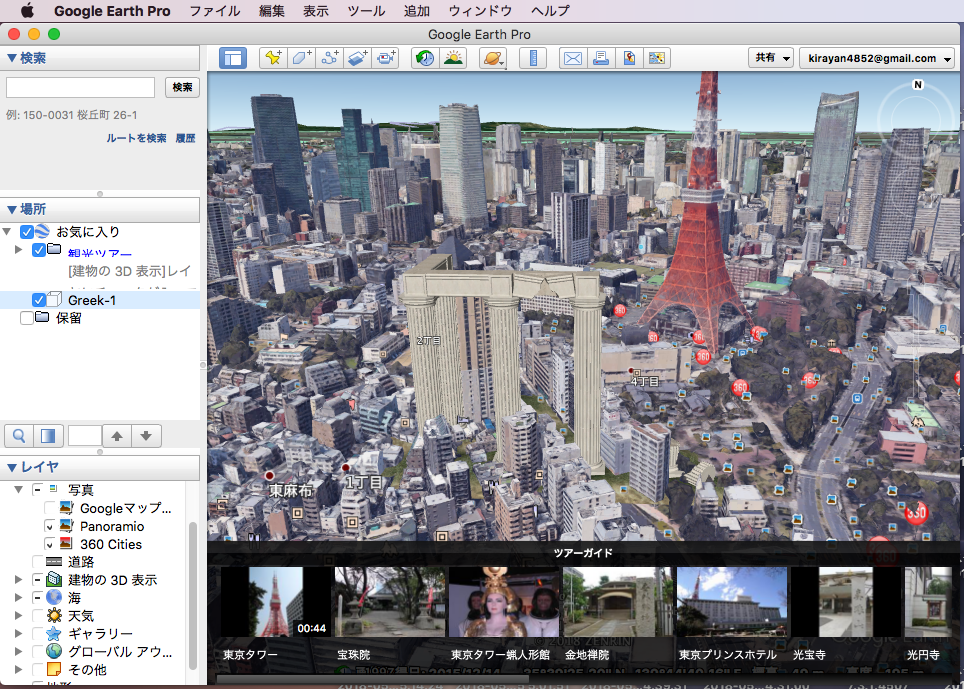Open the 宝珠院 tour thumbnail
Image resolution: width=964 pixels, height=689 pixels.
[x=390, y=602]
